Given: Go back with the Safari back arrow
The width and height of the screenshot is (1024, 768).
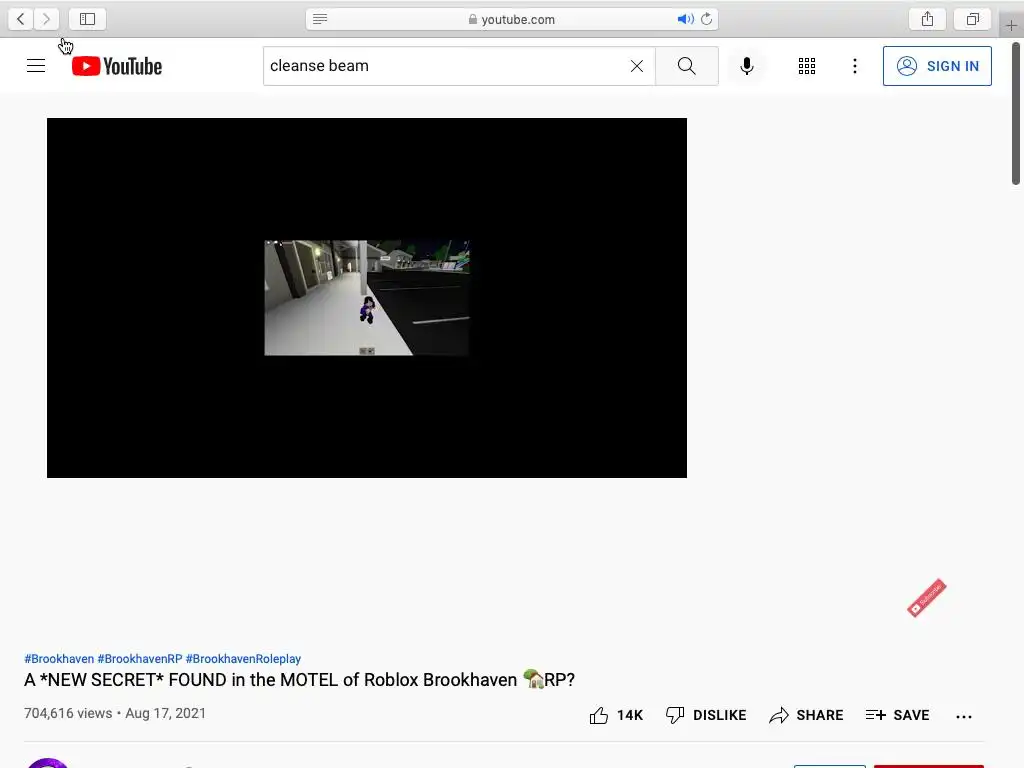Looking at the screenshot, I should point(21,19).
